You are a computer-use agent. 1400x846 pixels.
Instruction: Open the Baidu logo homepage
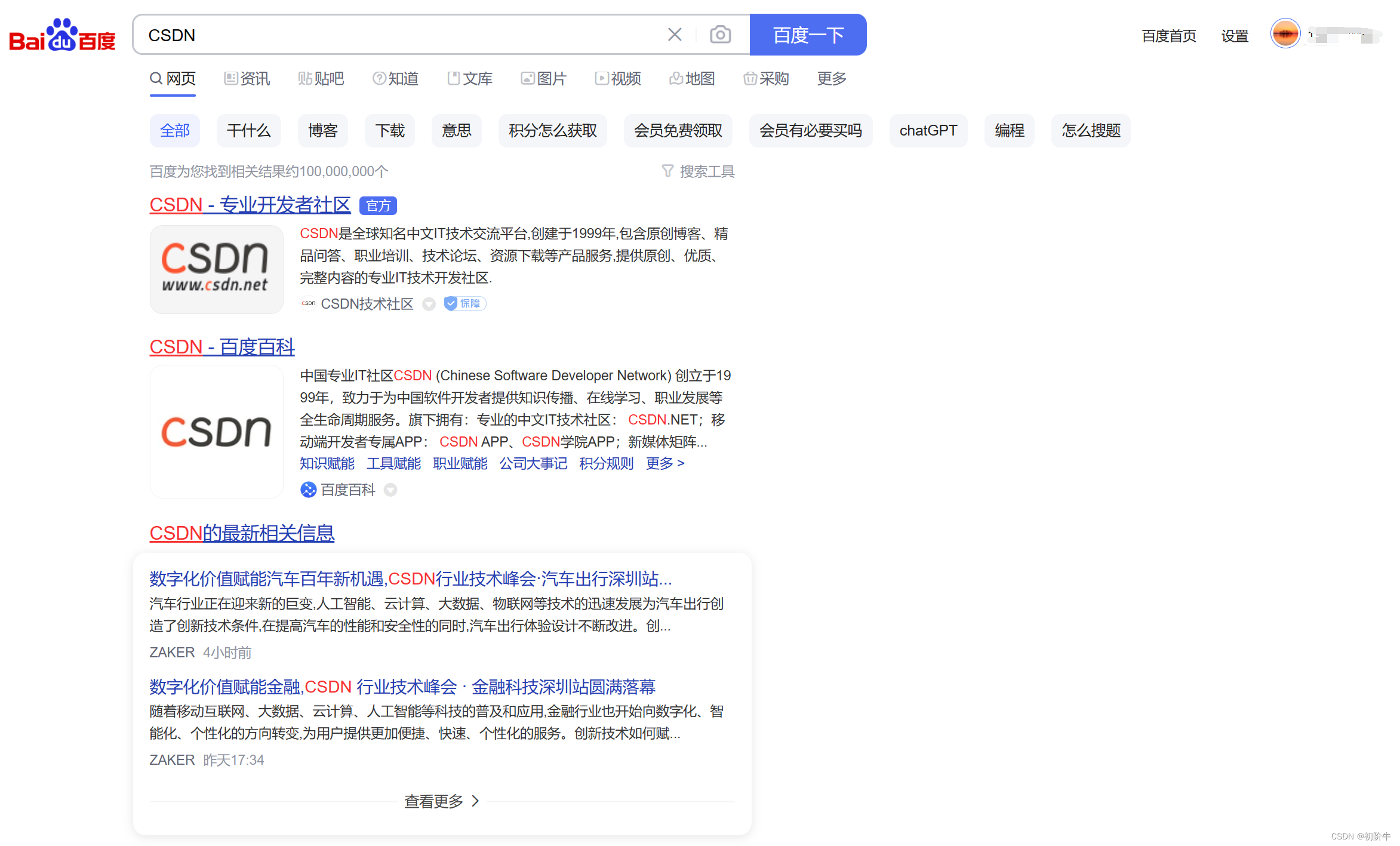(x=62, y=35)
